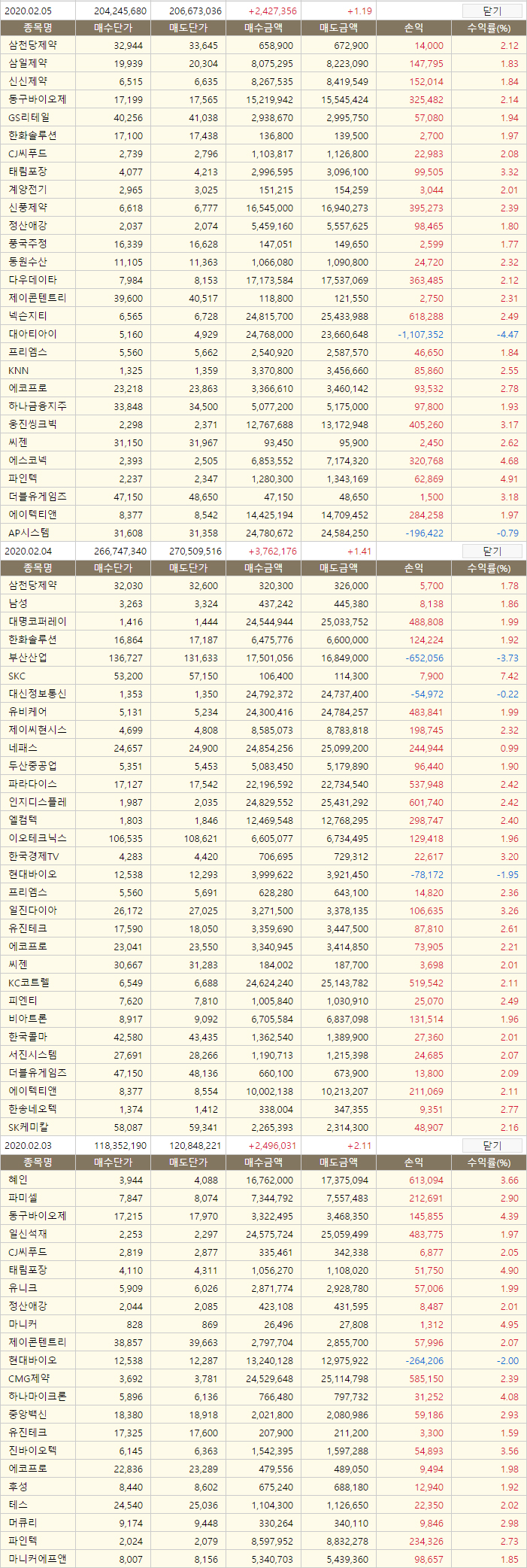This screenshot has width=527, height=1568.
Task: Select the 하나금융지주 stock name
Action: [38, 406]
